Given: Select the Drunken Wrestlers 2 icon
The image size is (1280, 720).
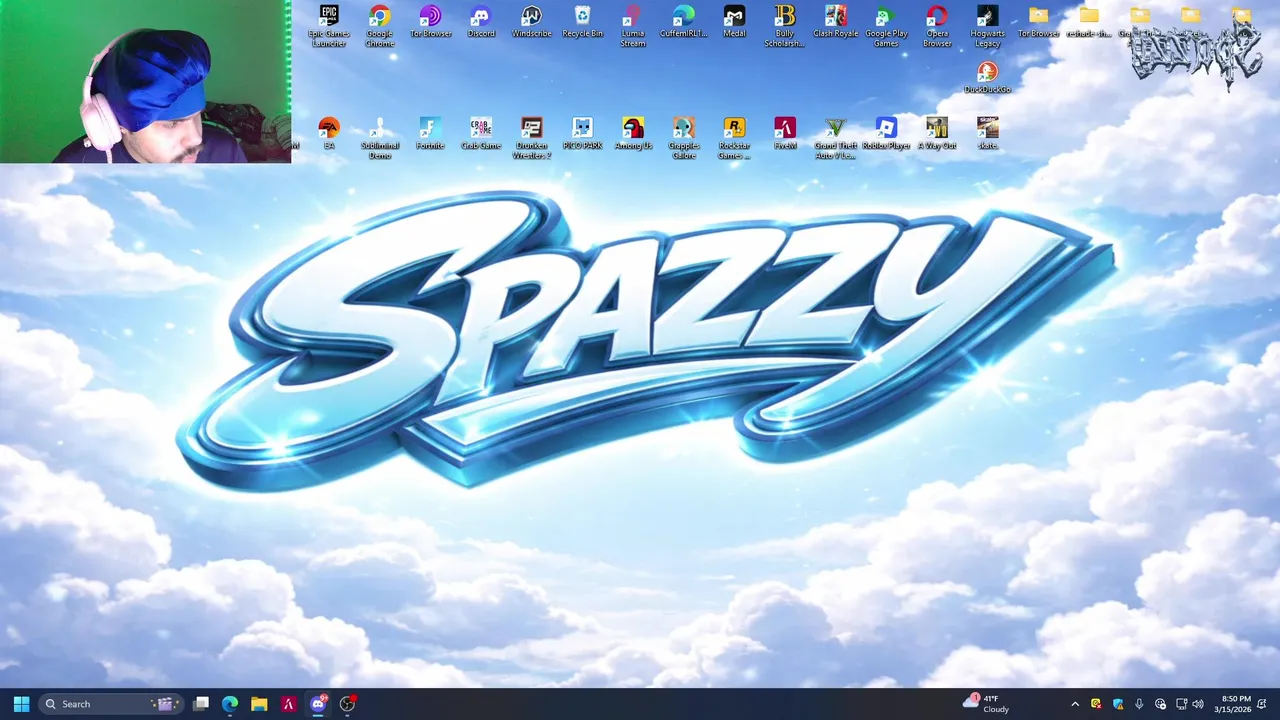Looking at the screenshot, I should tap(531, 138).
